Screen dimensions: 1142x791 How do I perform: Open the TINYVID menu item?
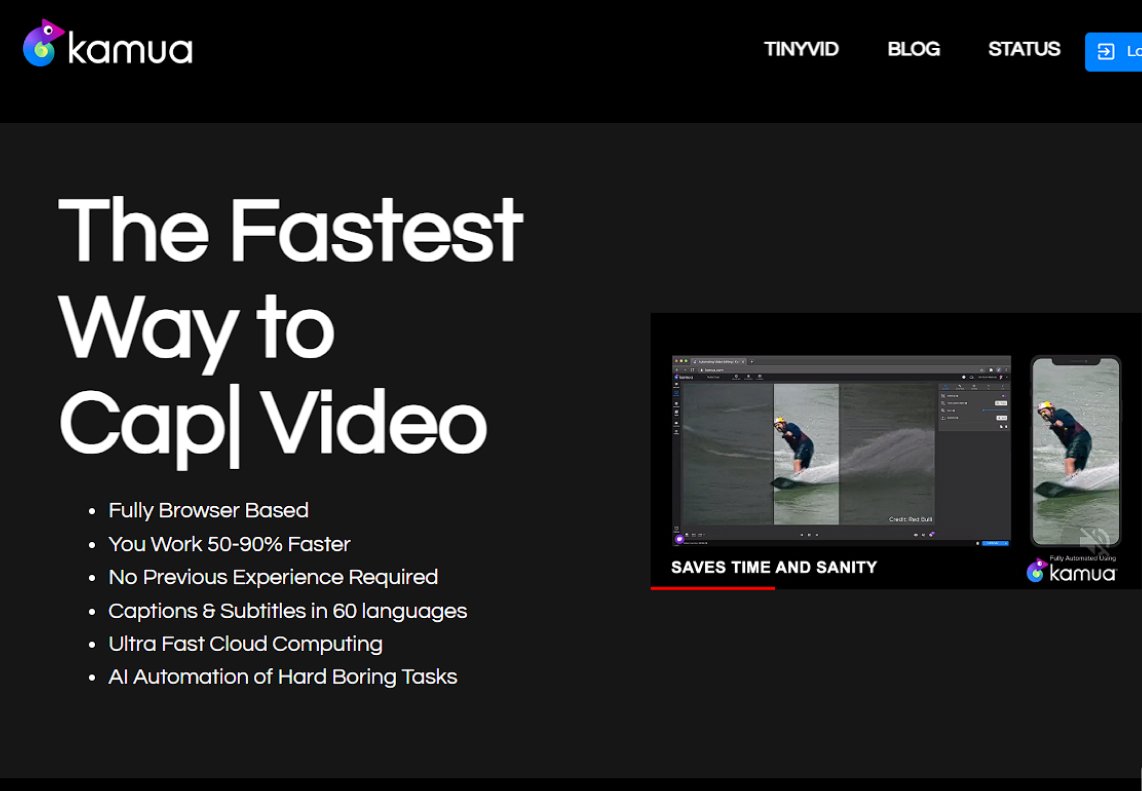(801, 49)
